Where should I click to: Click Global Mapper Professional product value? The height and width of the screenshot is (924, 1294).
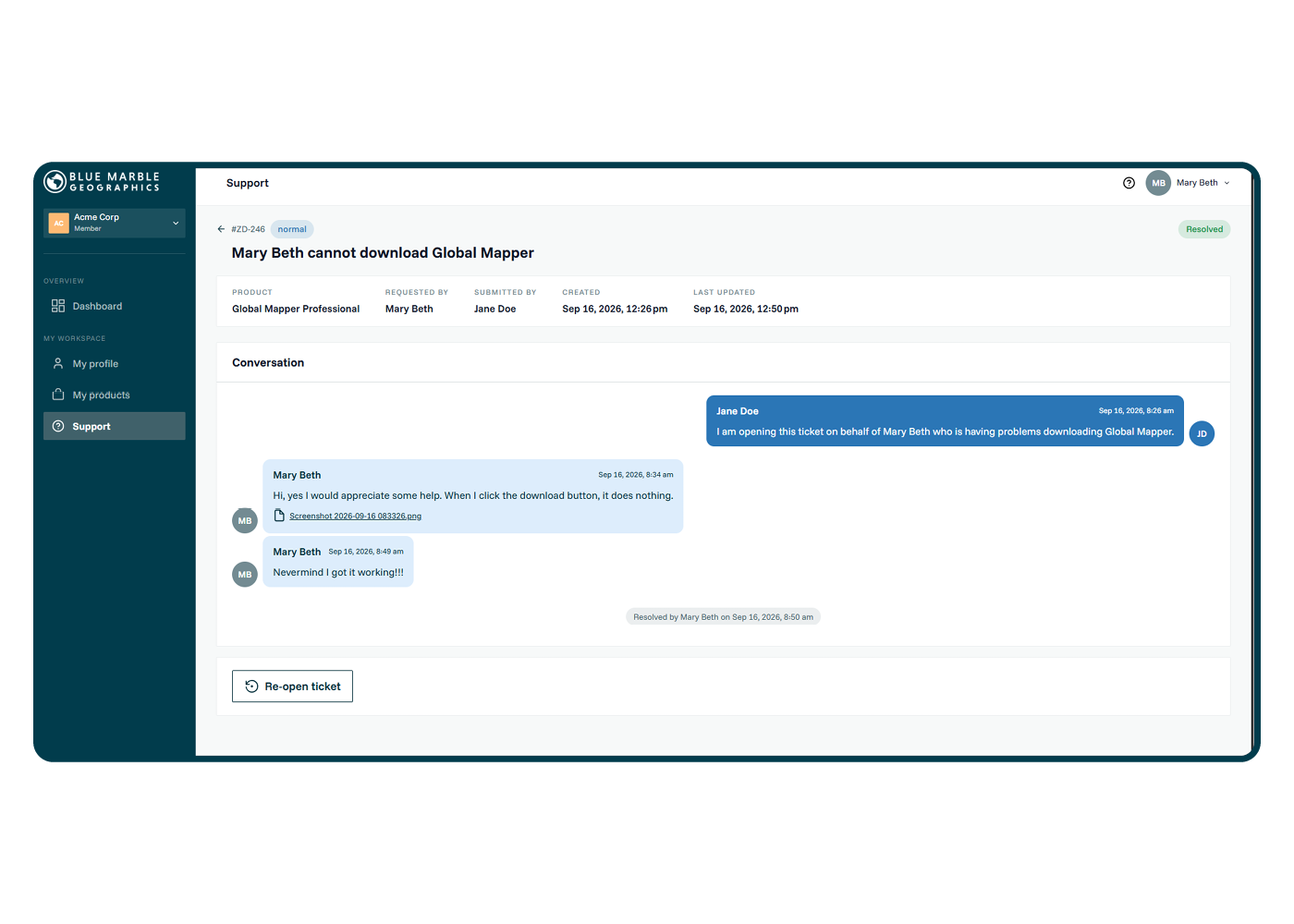pyautogui.click(x=296, y=310)
